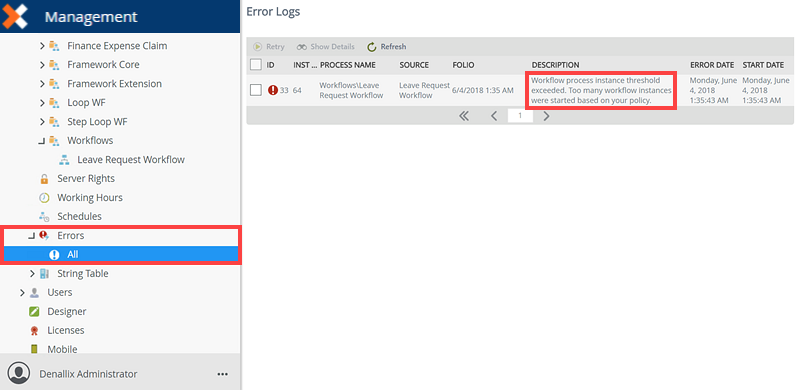The height and width of the screenshot is (390, 800).
Task: Expand the Users node
Action: pyautogui.click(x=22, y=292)
